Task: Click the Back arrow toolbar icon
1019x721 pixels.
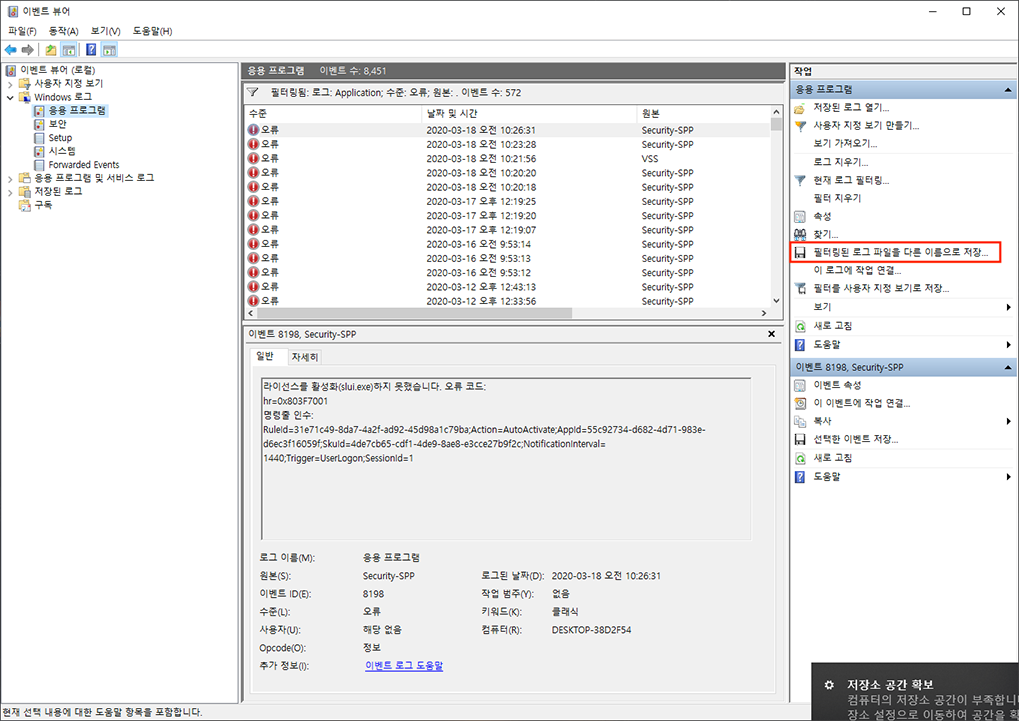Action: [x=10, y=50]
